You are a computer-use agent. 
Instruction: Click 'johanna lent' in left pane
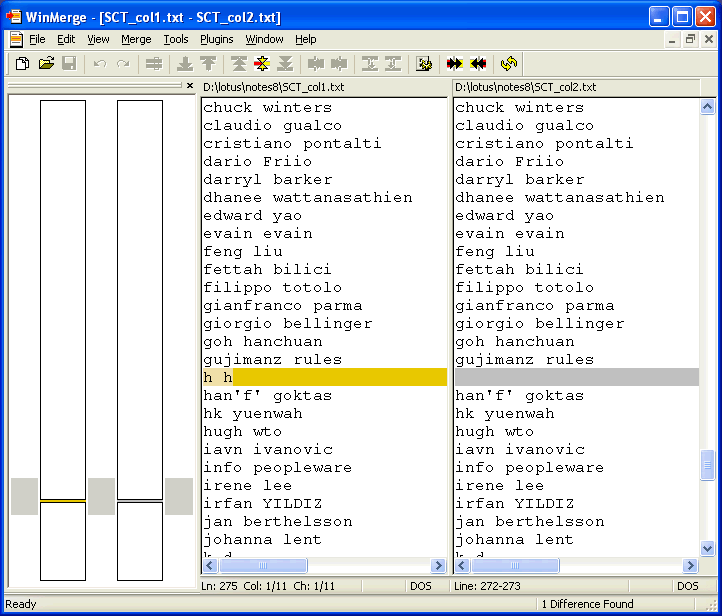(262, 540)
